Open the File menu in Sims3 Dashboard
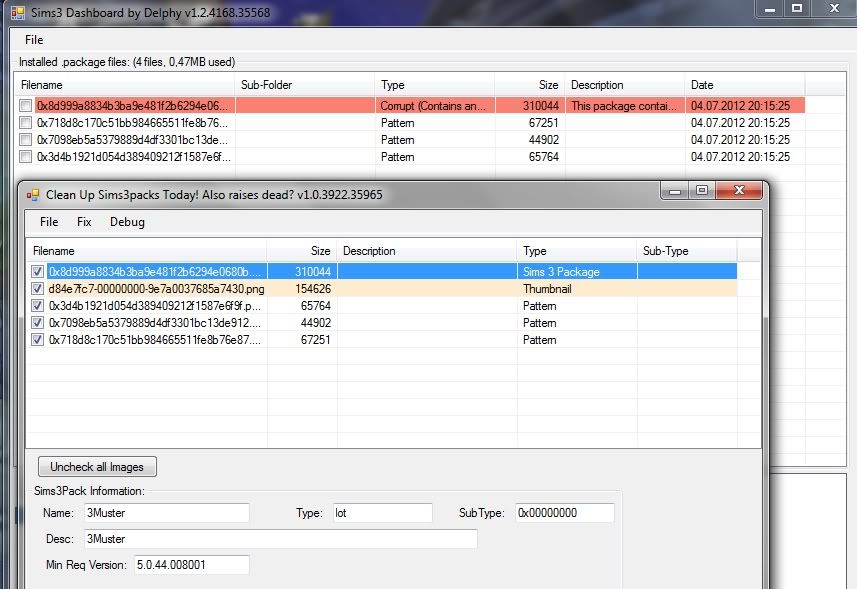Image resolution: width=857 pixels, height=589 pixels. pyautogui.click(x=34, y=40)
